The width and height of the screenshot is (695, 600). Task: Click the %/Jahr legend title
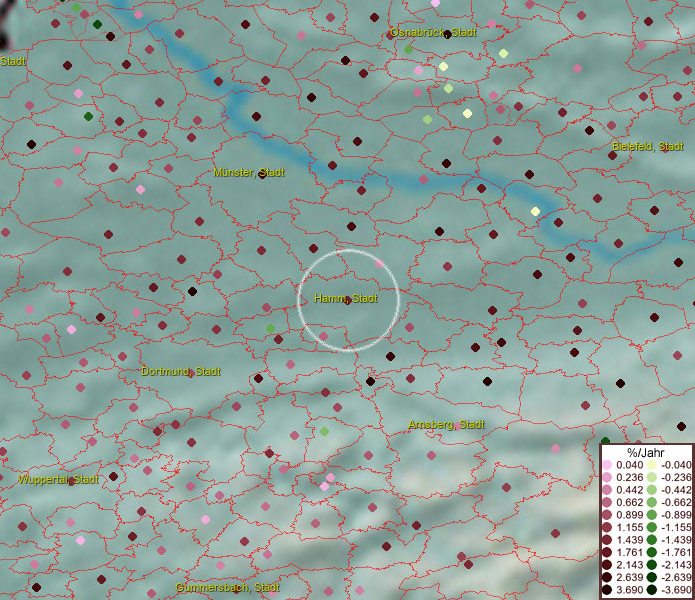[645, 453]
